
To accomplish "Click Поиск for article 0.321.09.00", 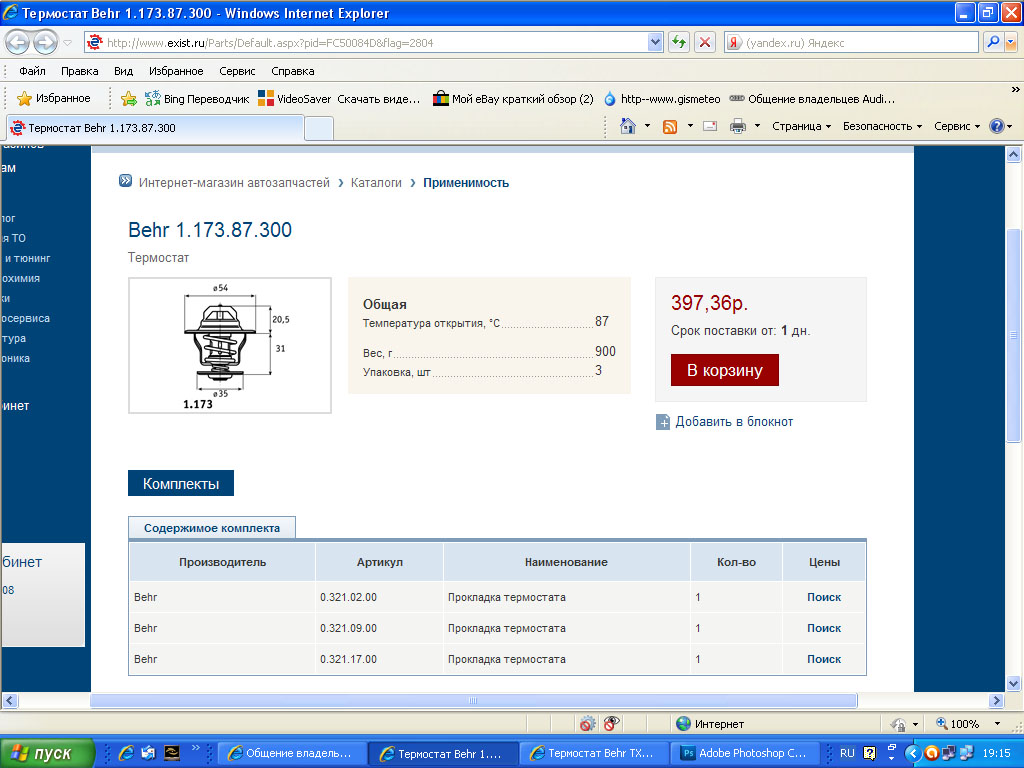I will point(824,628).
